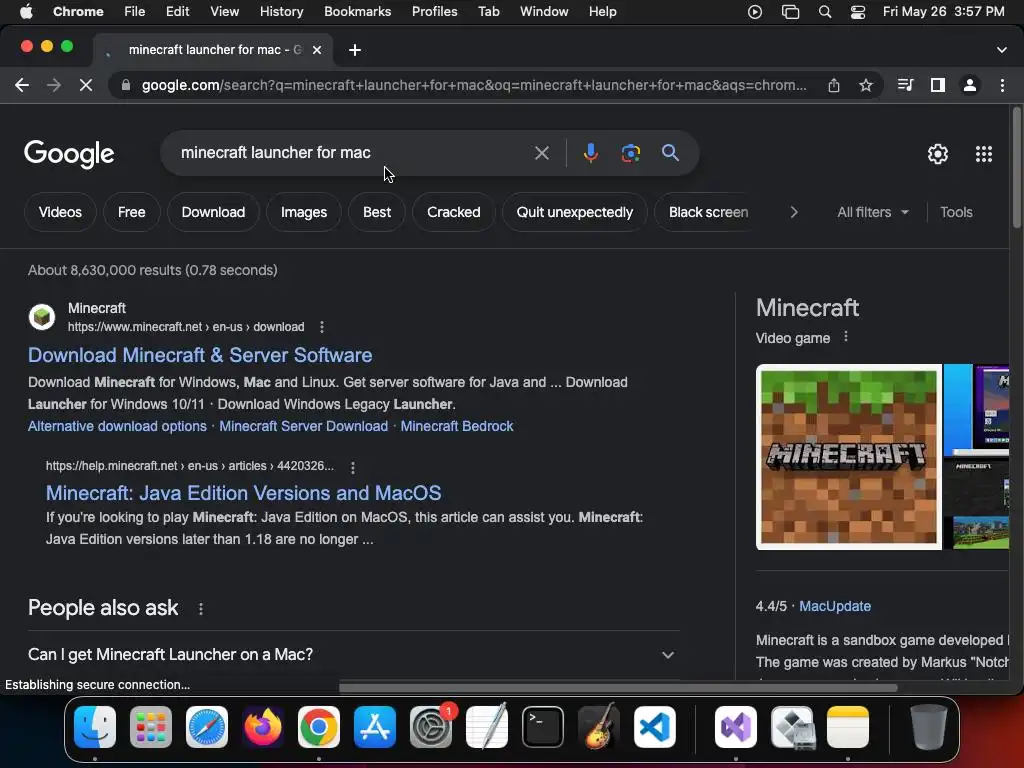Stop page loading with the X button
The width and height of the screenshot is (1024, 768).
86,85
